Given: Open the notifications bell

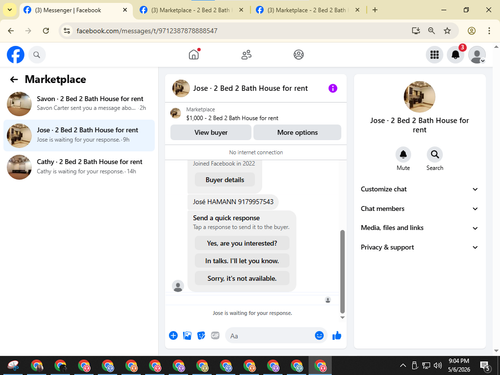Looking at the screenshot, I should tap(456, 55).
